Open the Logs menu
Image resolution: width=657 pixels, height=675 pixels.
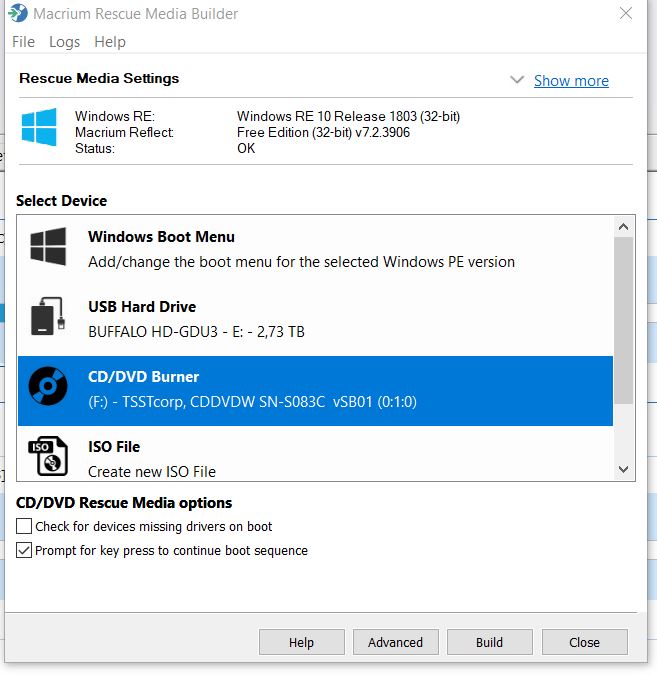coord(65,42)
